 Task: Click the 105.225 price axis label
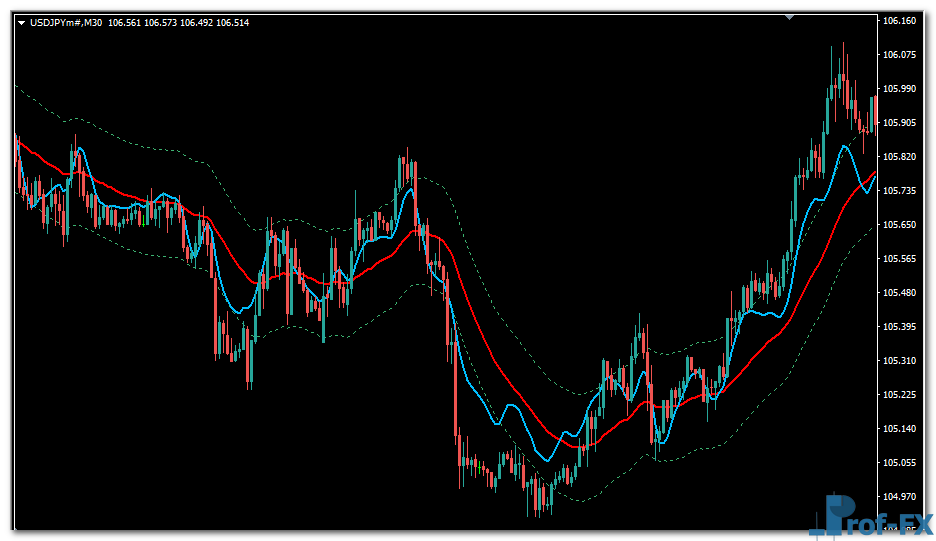click(x=901, y=395)
